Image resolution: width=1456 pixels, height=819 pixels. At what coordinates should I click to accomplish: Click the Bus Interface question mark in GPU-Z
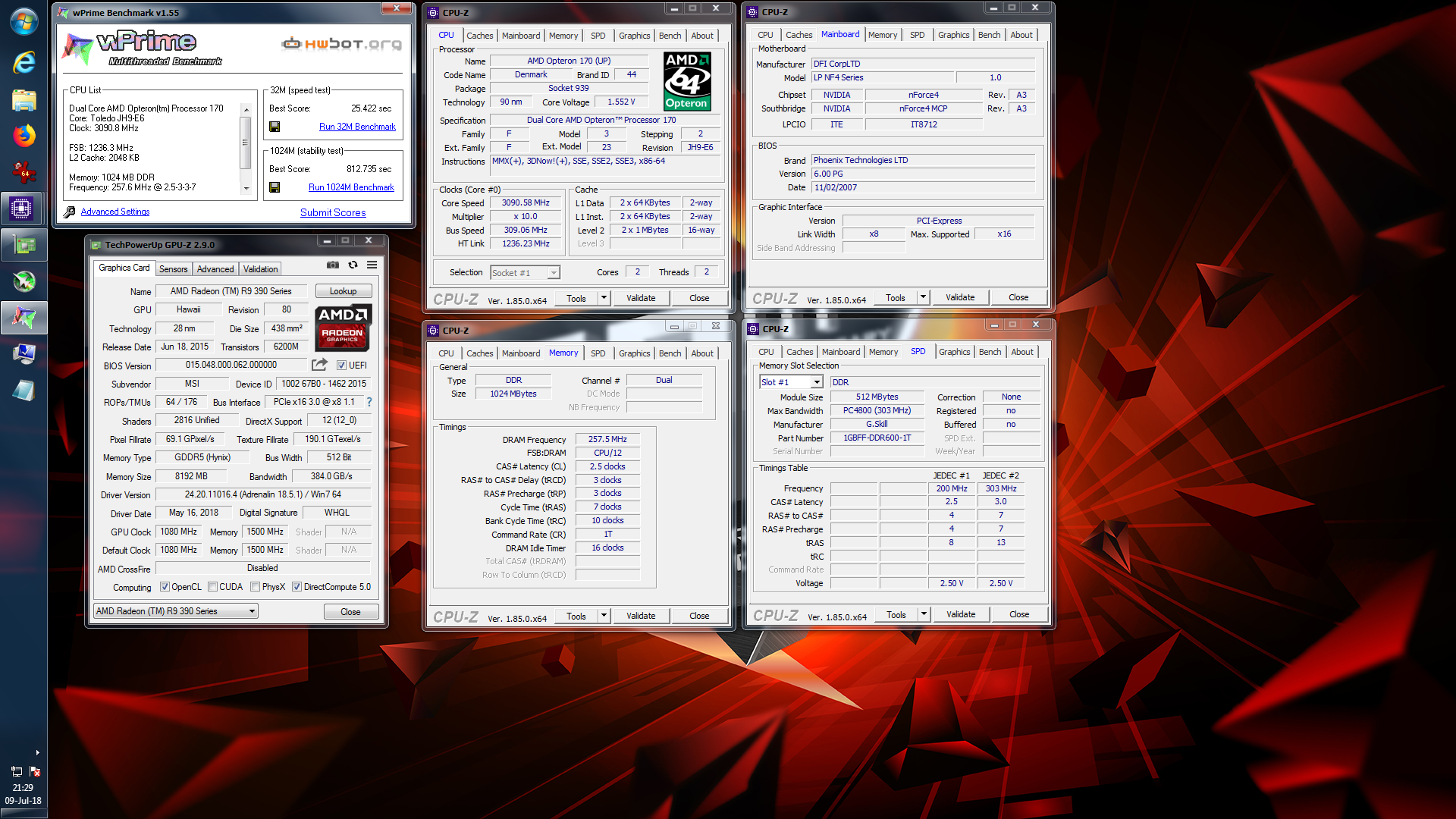[369, 402]
